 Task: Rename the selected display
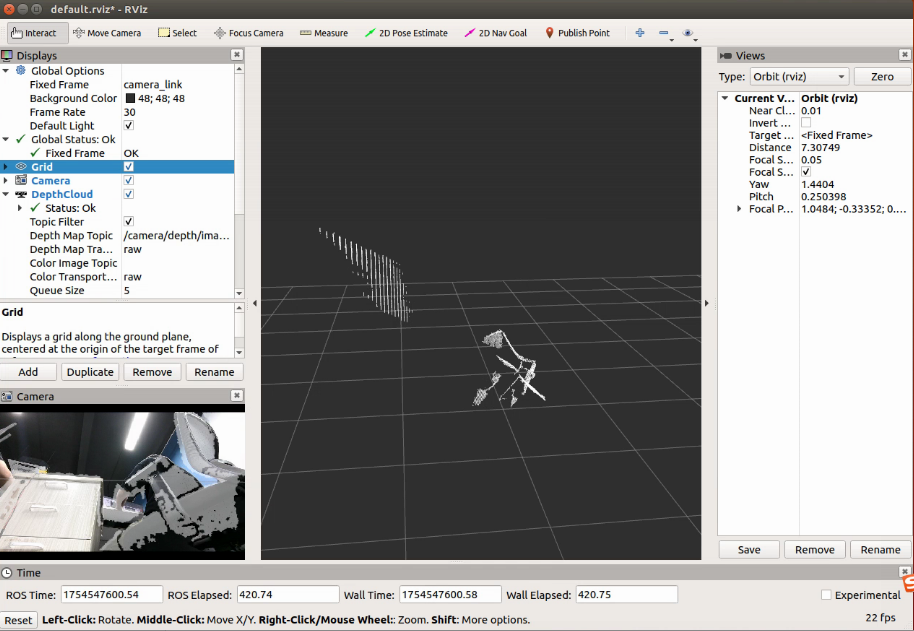tap(214, 372)
